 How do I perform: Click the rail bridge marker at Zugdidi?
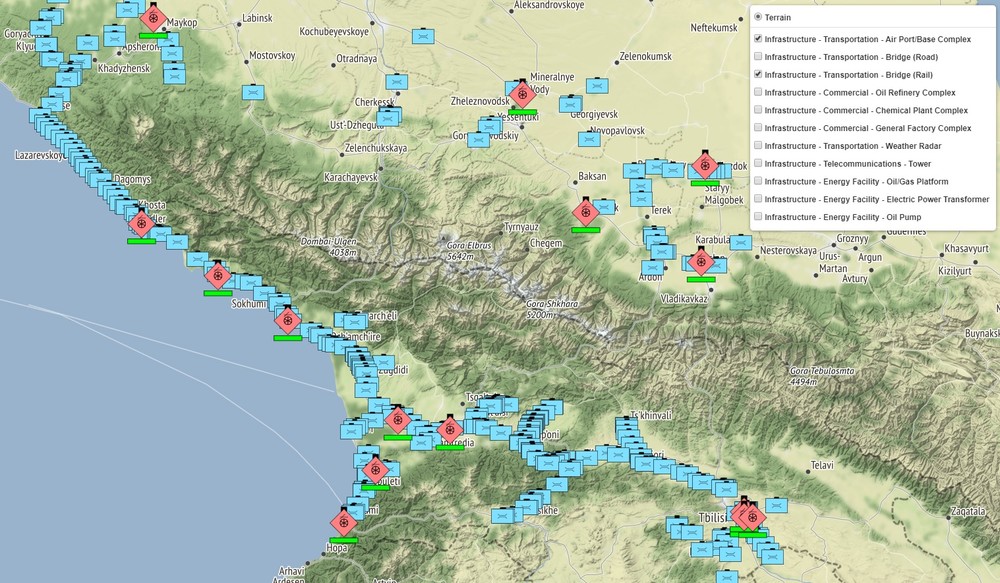click(x=383, y=363)
